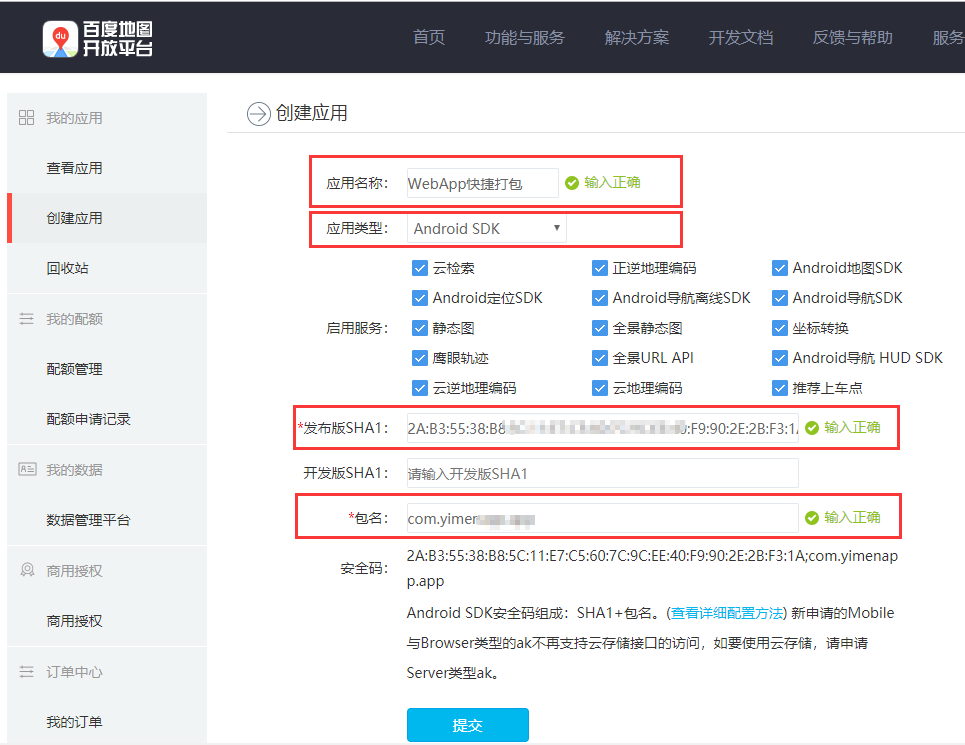Go to 查看应用 in the sidebar
Screen dimensions: 965x745
tap(75, 168)
